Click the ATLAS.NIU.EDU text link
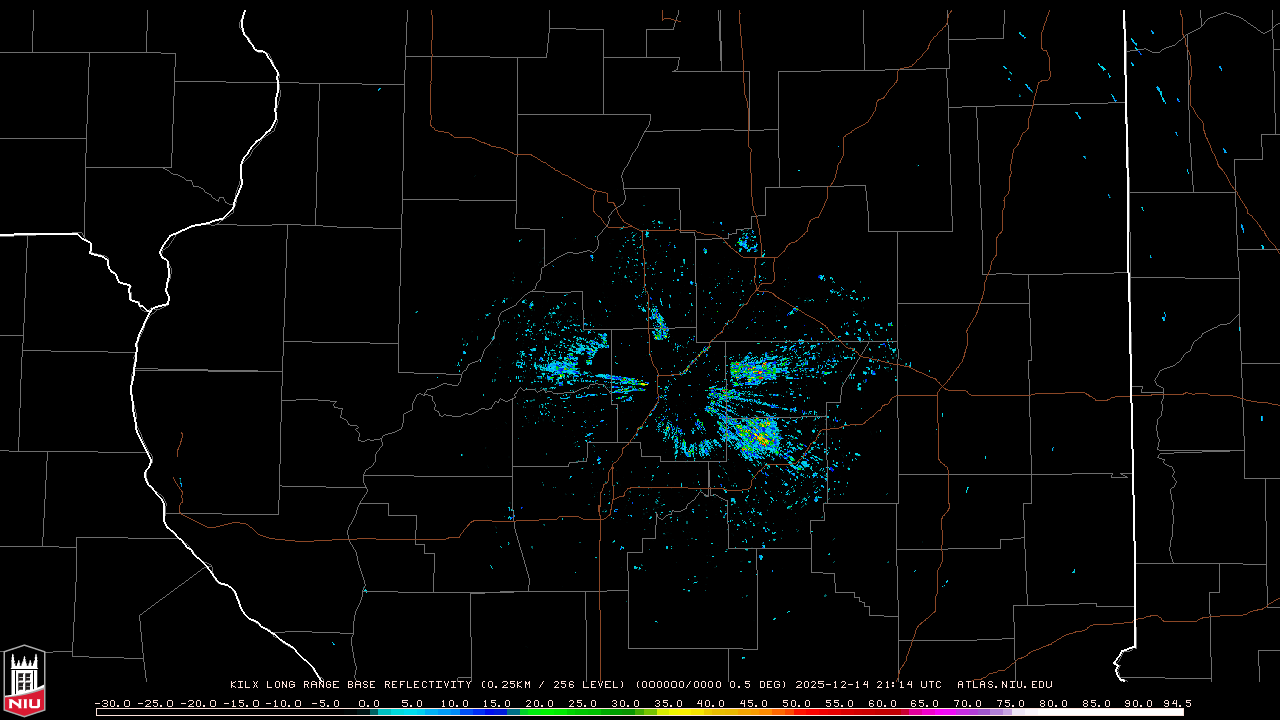The height and width of the screenshot is (720, 1280). (x=1004, y=685)
